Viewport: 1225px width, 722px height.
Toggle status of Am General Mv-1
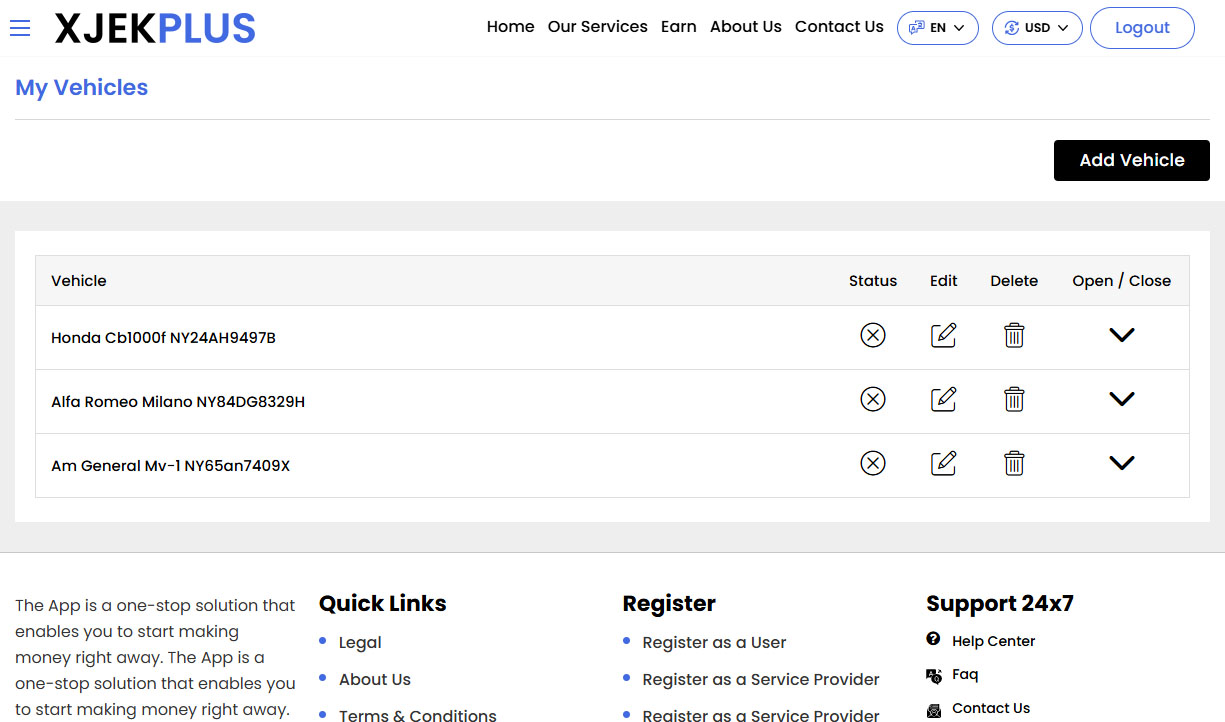click(873, 463)
